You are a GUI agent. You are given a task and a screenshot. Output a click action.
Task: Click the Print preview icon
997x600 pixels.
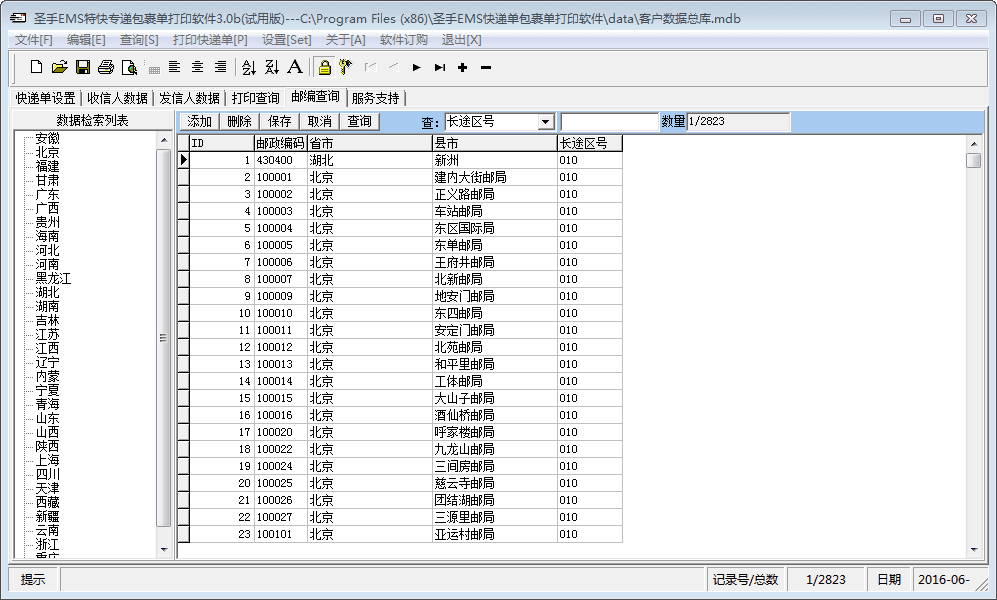pyautogui.click(x=129, y=67)
